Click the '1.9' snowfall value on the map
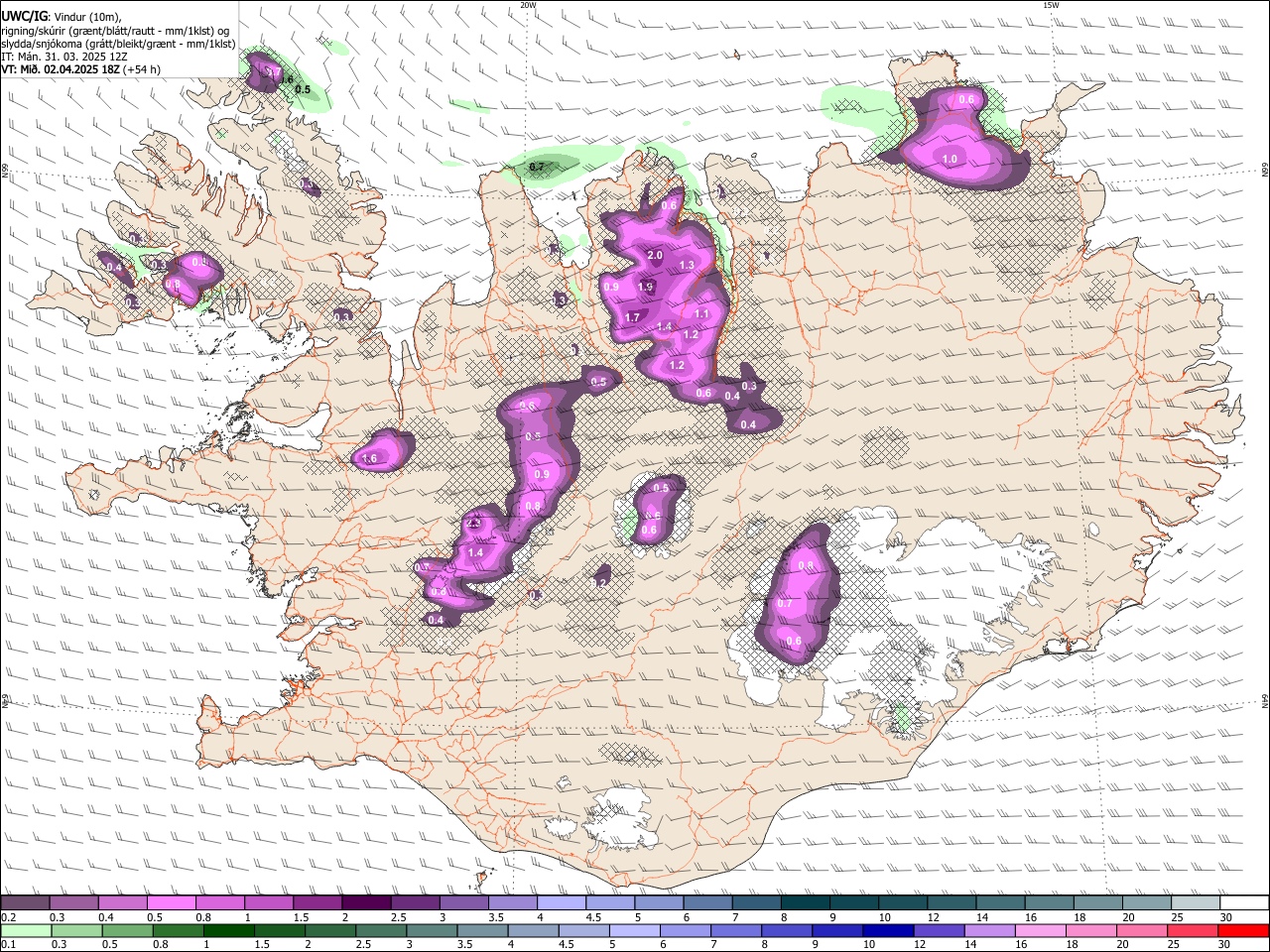 (x=646, y=287)
